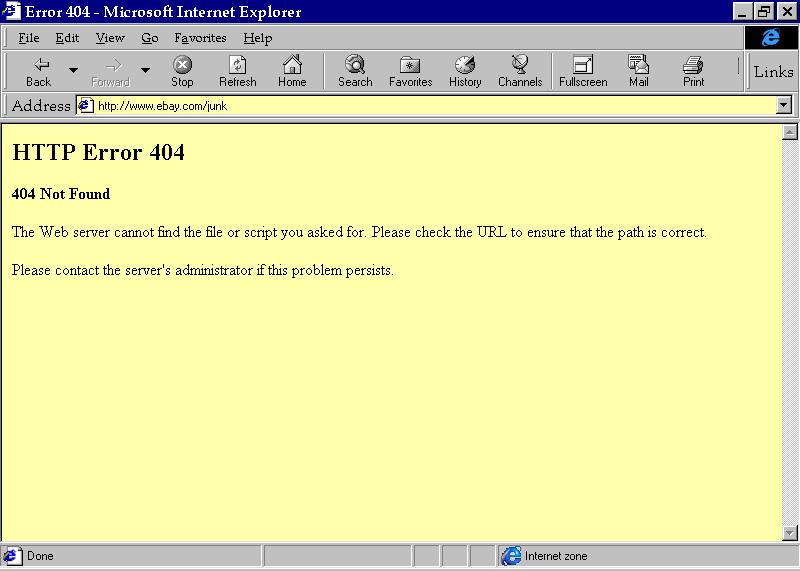Show the Favorites toolbar folder icon

[x=410, y=71]
